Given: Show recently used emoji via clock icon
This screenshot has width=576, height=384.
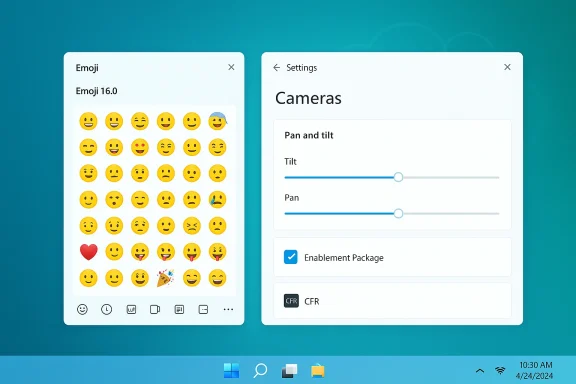Looking at the screenshot, I should tap(107, 309).
